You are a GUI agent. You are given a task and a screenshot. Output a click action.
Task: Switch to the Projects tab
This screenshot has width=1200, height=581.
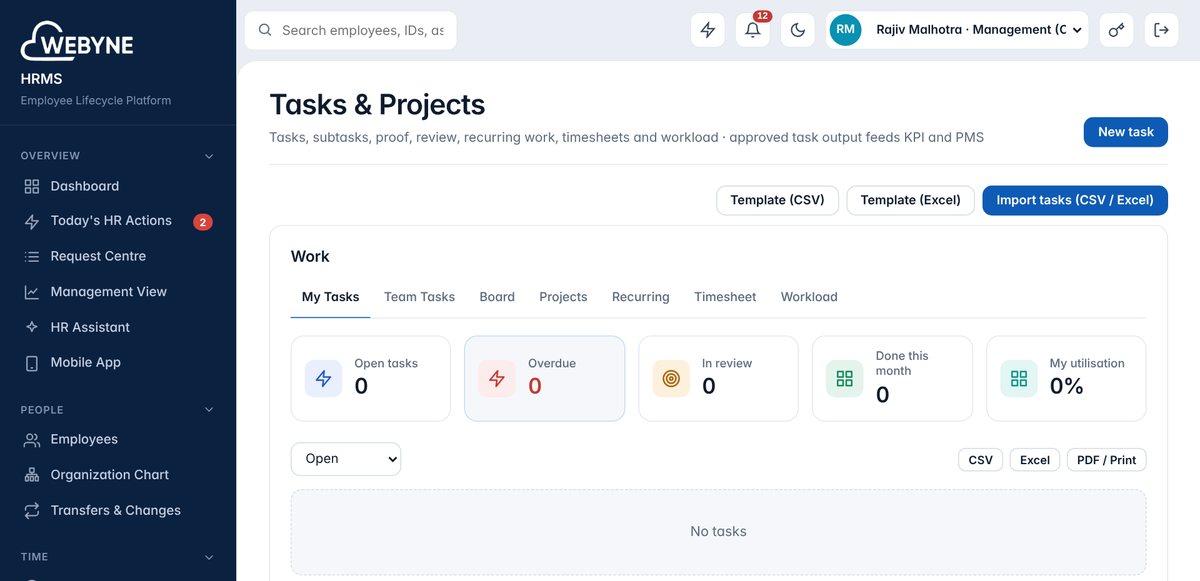(x=563, y=297)
